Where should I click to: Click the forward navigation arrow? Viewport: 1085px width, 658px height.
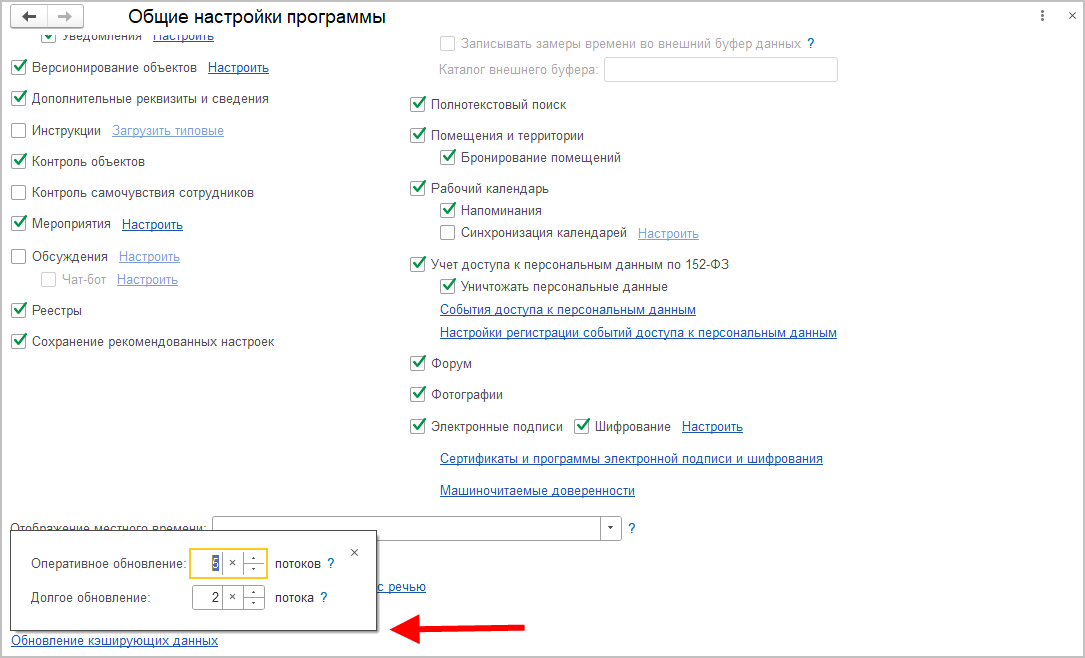tap(65, 17)
